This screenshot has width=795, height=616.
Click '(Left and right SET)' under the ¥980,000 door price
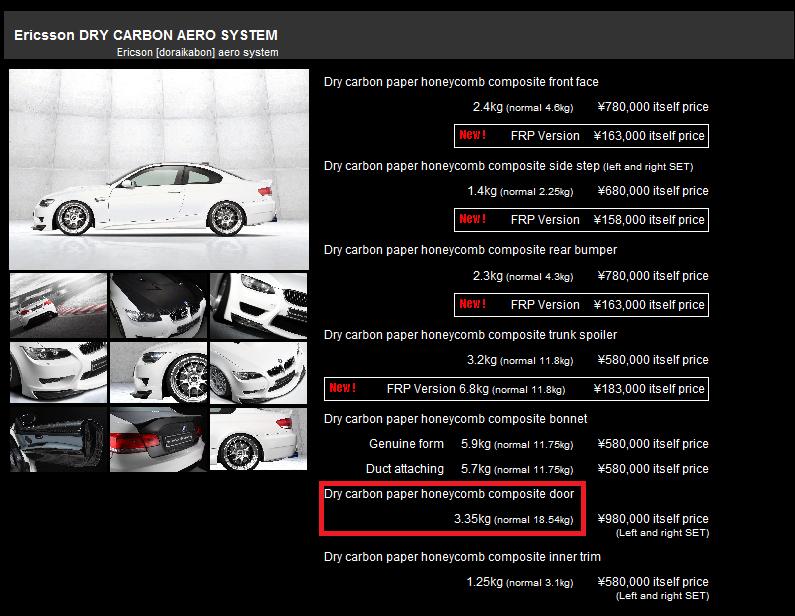point(662,533)
